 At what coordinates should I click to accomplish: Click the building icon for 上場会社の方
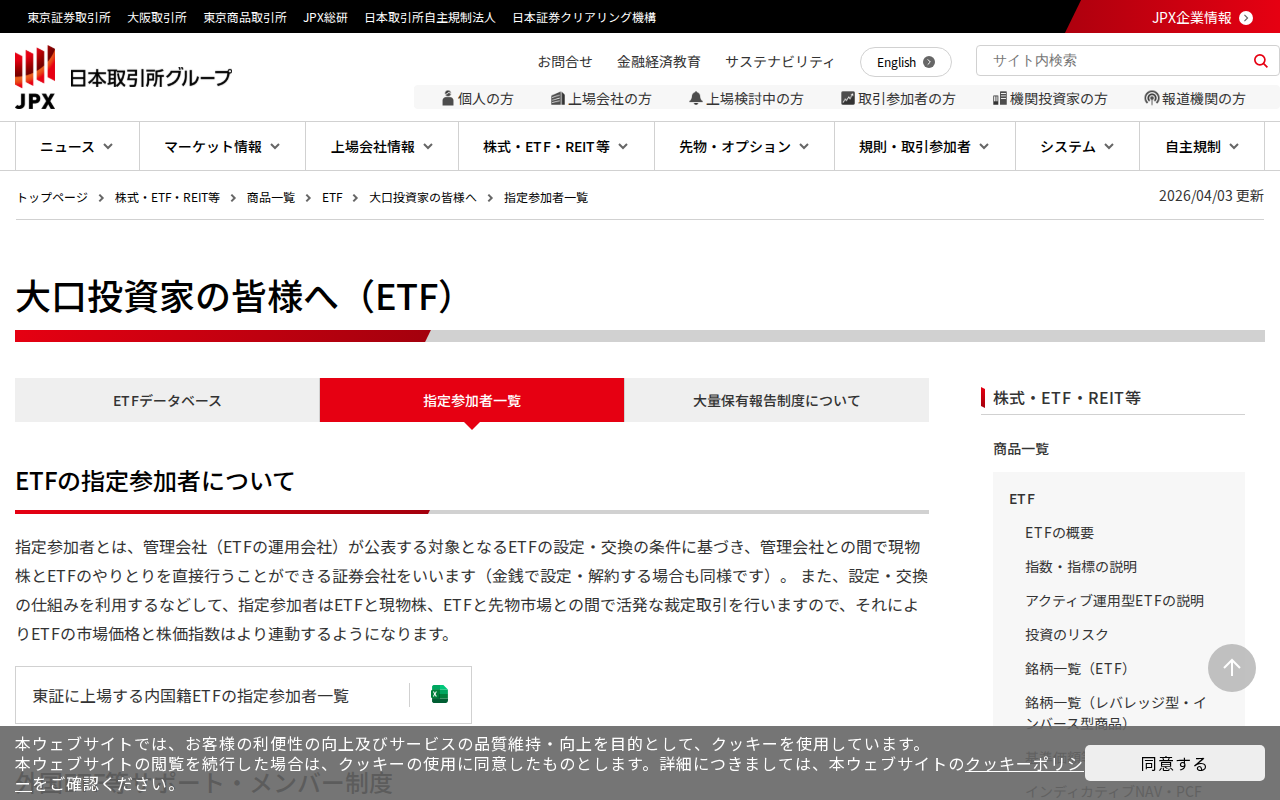point(558,98)
